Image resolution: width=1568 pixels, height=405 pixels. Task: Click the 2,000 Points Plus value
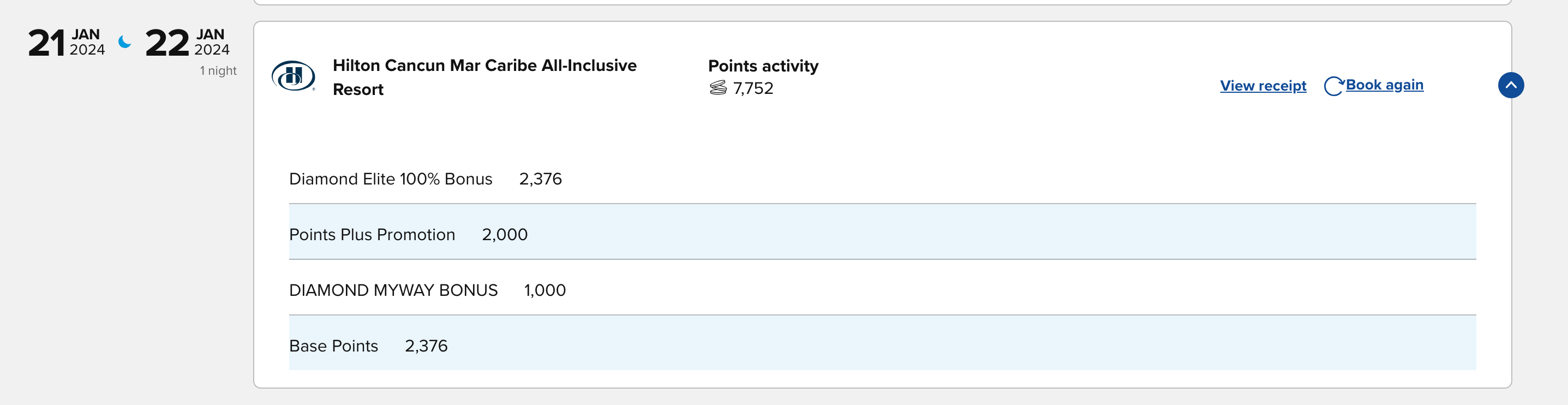point(505,235)
